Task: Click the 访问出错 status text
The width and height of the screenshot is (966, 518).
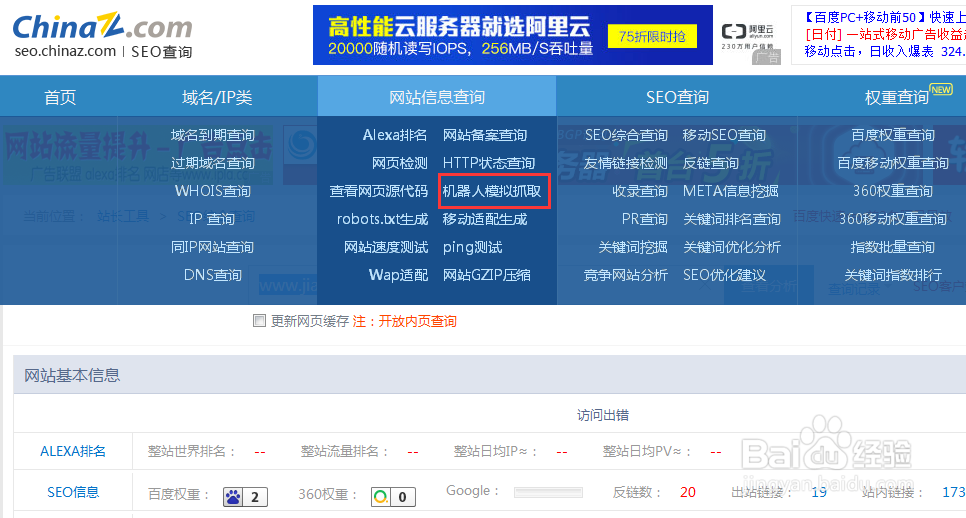Action: click(x=603, y=415)
